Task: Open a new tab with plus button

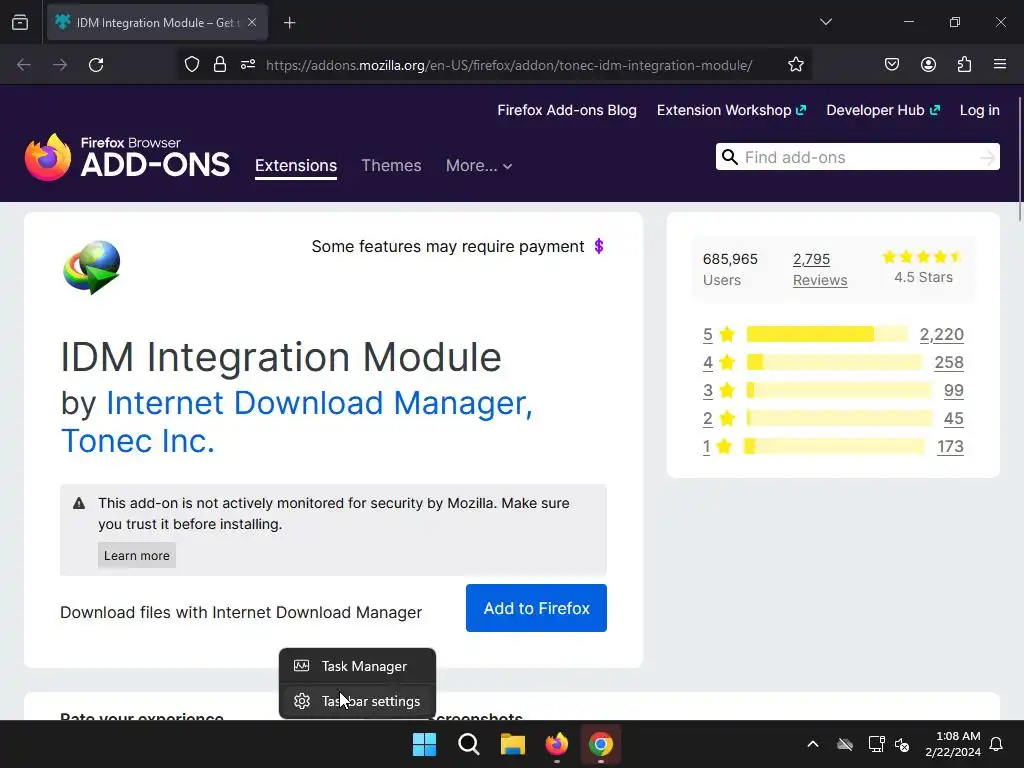Action: tap(289, 23)
